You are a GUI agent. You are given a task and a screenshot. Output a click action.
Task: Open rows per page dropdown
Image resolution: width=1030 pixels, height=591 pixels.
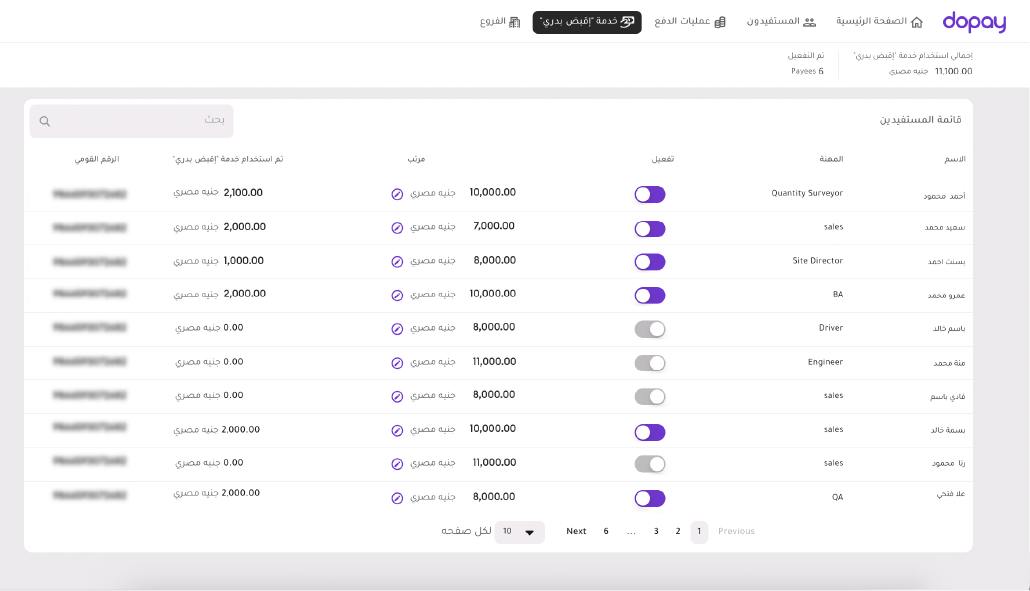point(520,532)
